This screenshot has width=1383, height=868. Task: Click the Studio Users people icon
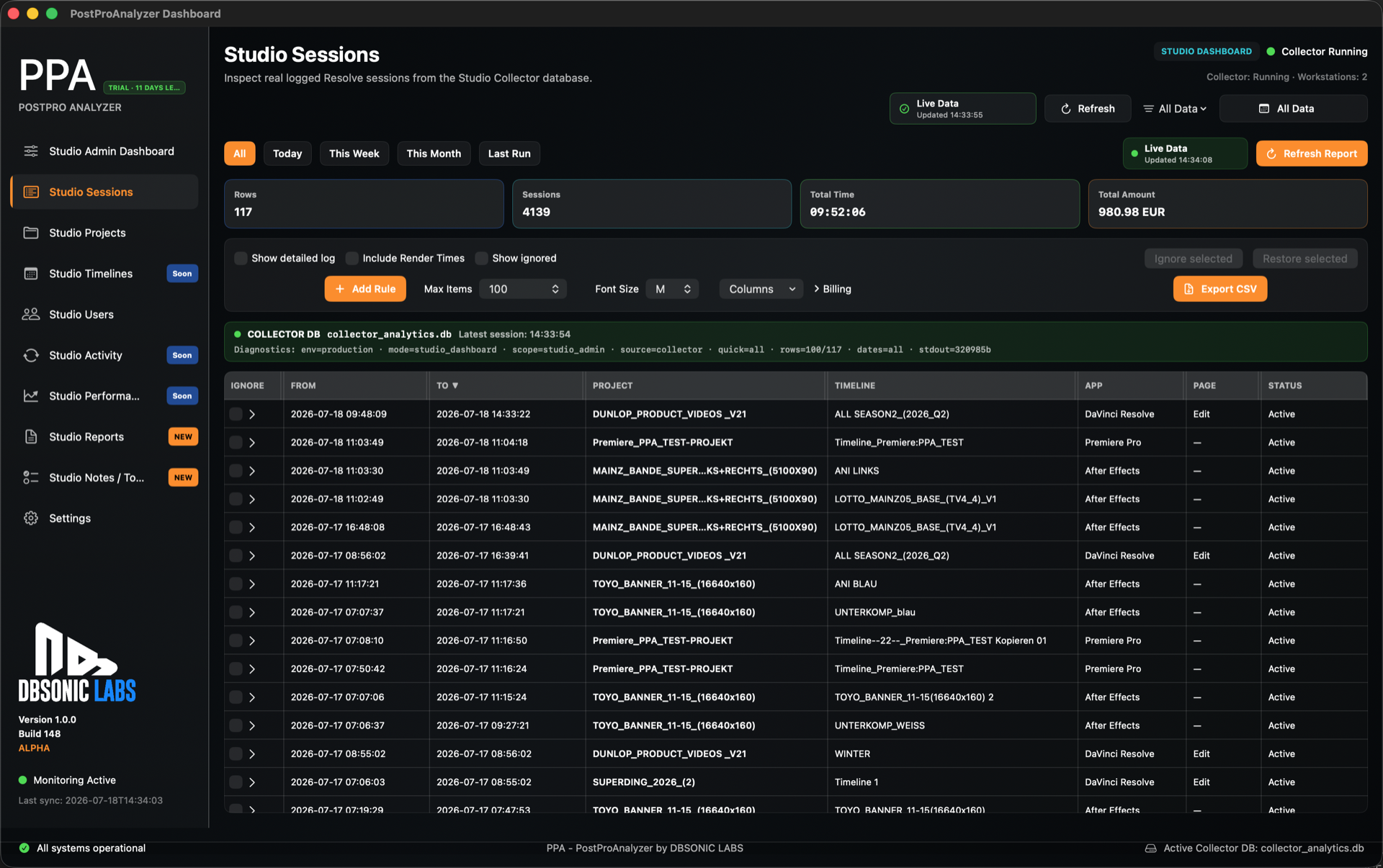(30, 315)
